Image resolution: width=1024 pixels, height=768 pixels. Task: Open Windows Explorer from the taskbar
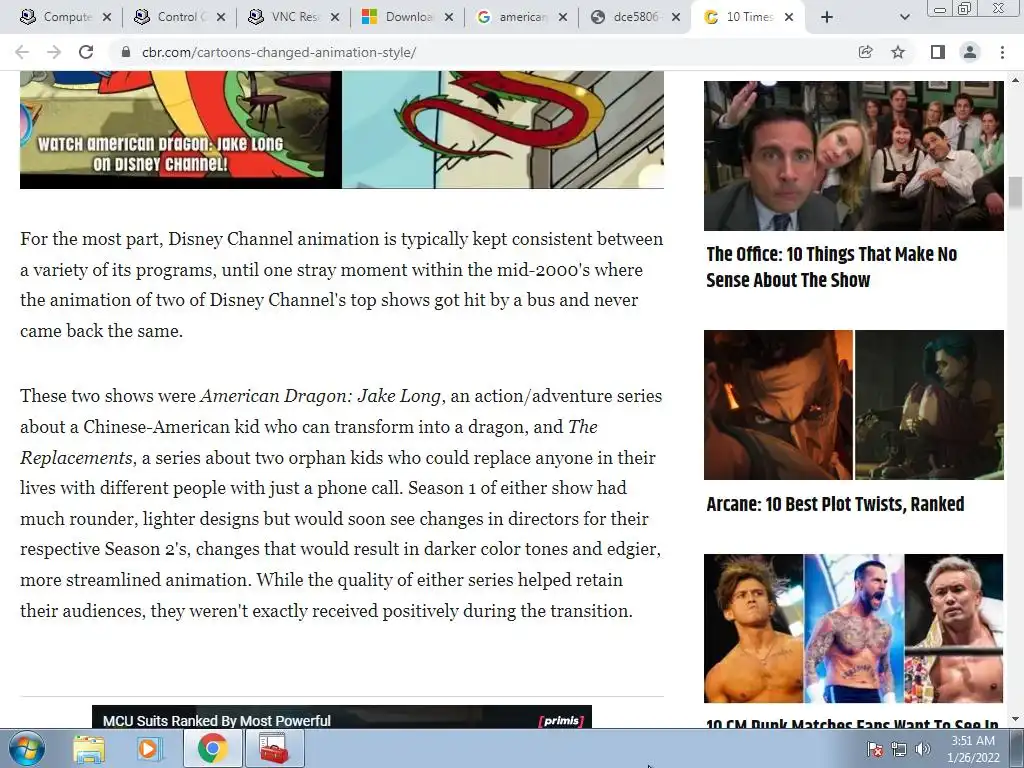point(89,749)
